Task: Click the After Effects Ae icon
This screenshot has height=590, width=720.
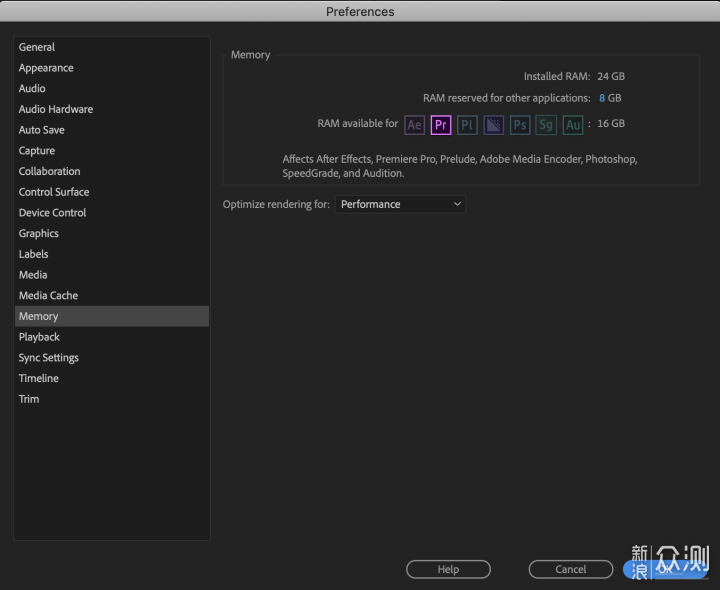Action: point(414,125)
